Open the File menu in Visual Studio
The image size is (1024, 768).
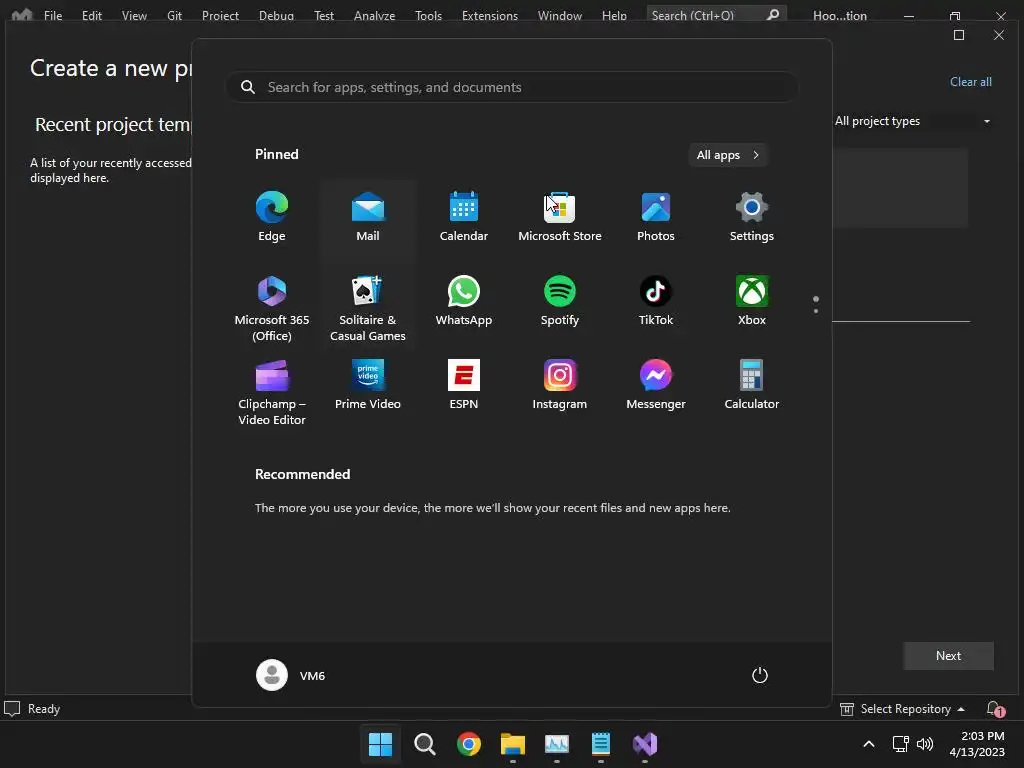pyautogui.click(x=53, y=15)
